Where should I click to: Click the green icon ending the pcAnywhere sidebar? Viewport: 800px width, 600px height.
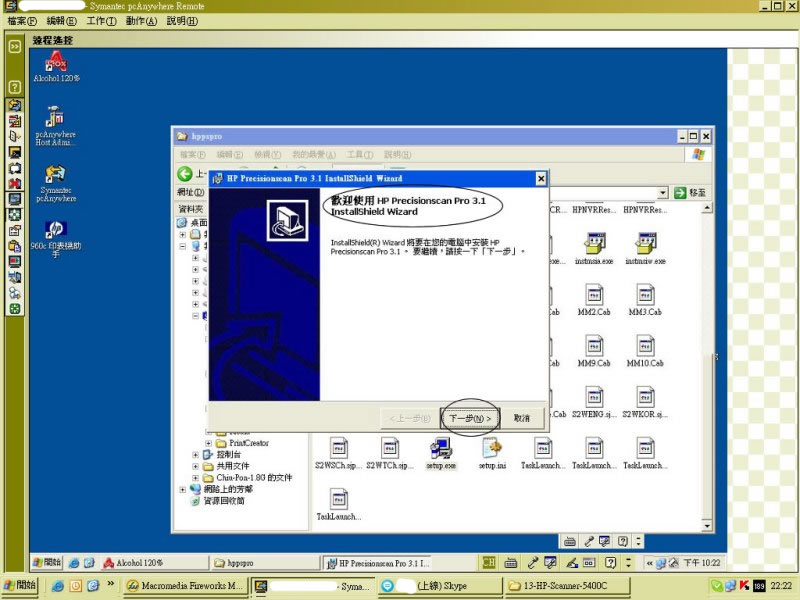coord(15,309)
